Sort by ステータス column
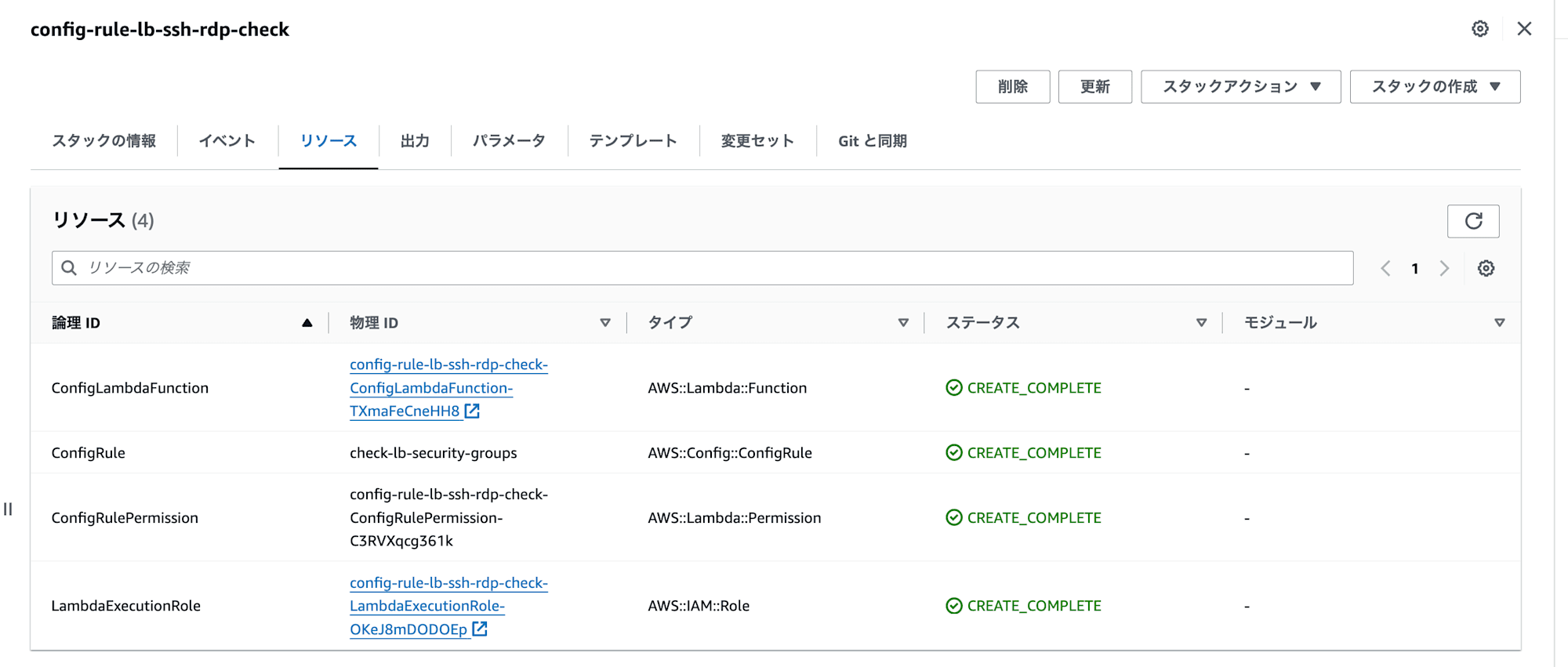Image resolution: width=1568 pixels, height=667 pixels. pos(1201,323)
